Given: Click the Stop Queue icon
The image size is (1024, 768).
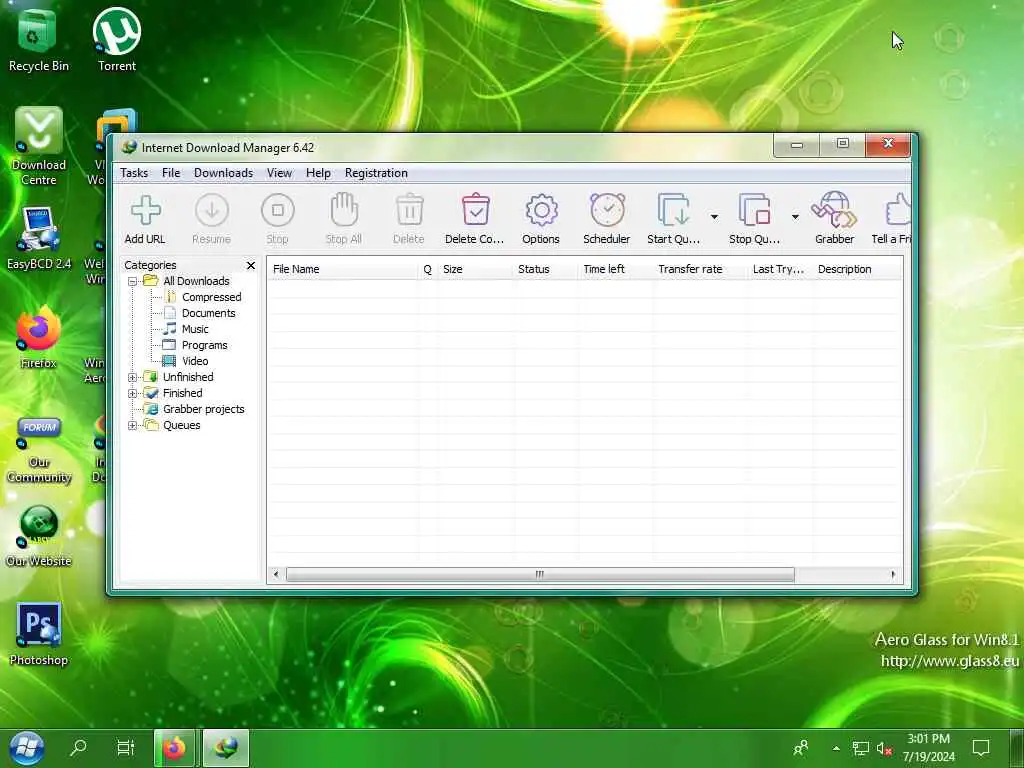Looking at the screenshot, I should click(754, 210).
